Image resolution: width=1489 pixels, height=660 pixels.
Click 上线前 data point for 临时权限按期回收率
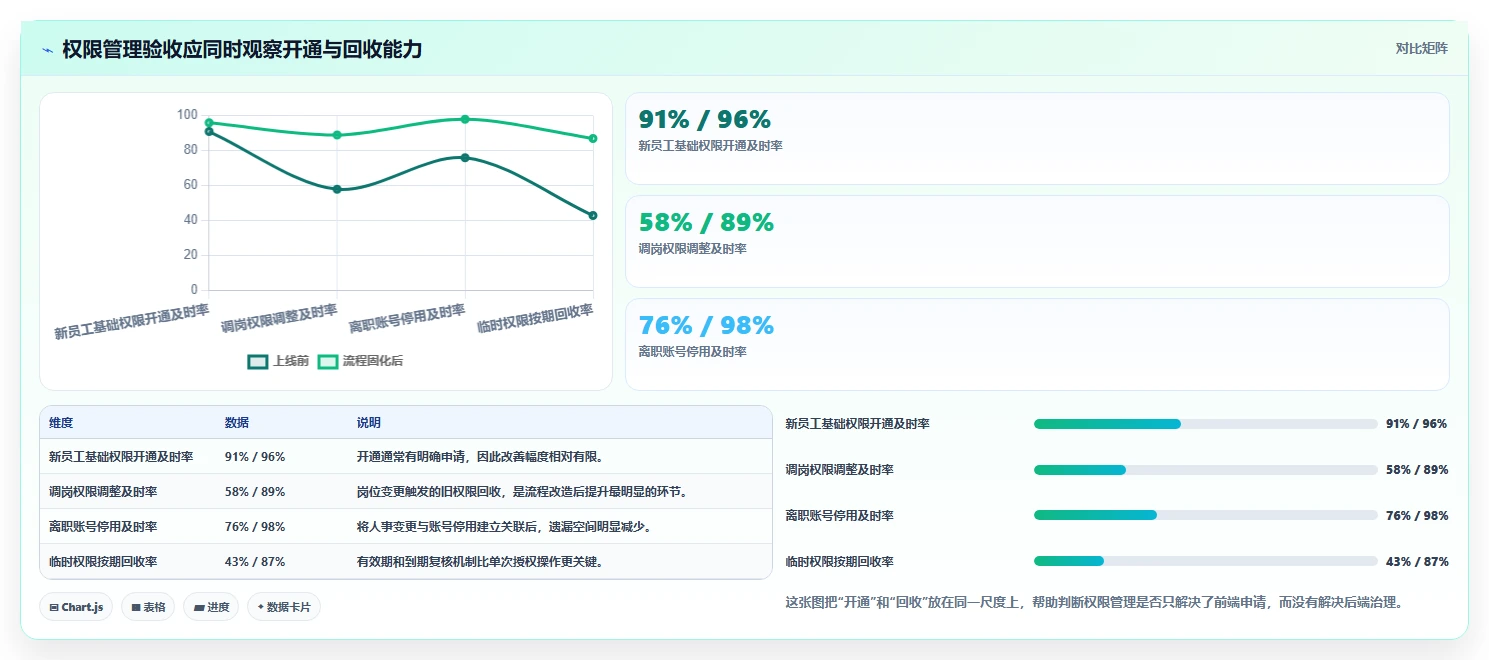coord(593,215)
